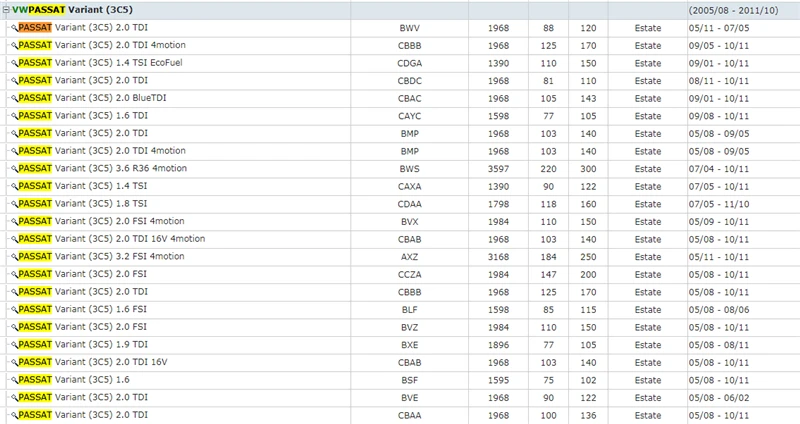Open the PASSAT Variant (3C5) 3.2 FSI 4motion entry
800x424 pixels.
102,256
